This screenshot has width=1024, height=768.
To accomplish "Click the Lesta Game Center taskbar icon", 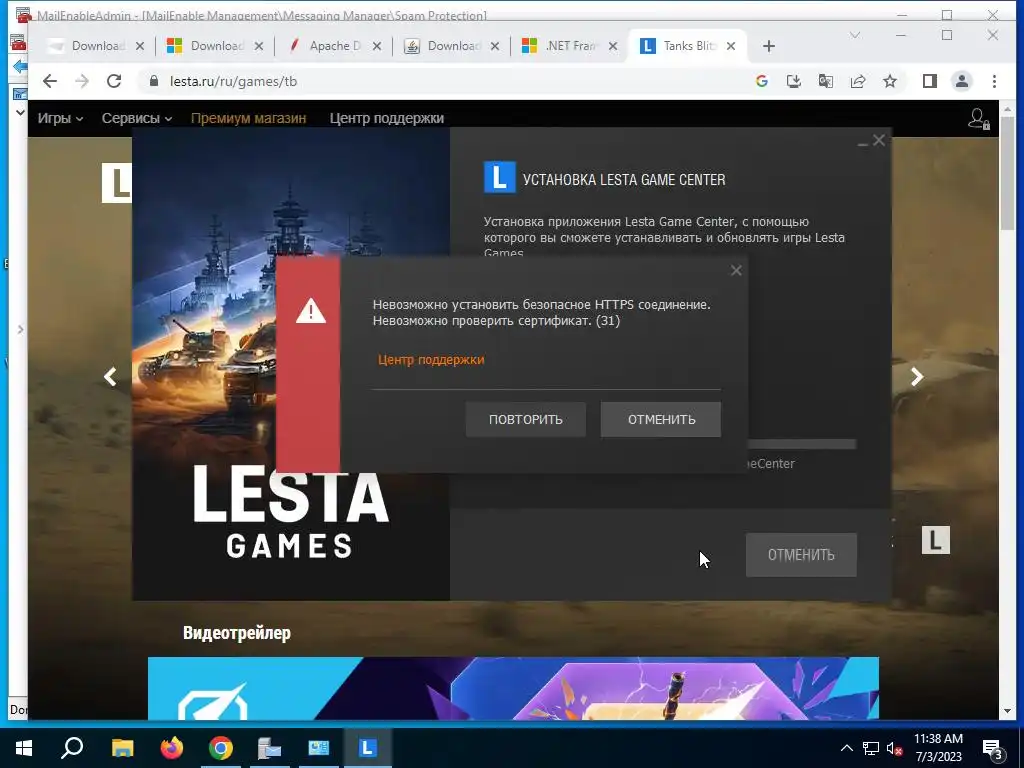I will (368, 748).
